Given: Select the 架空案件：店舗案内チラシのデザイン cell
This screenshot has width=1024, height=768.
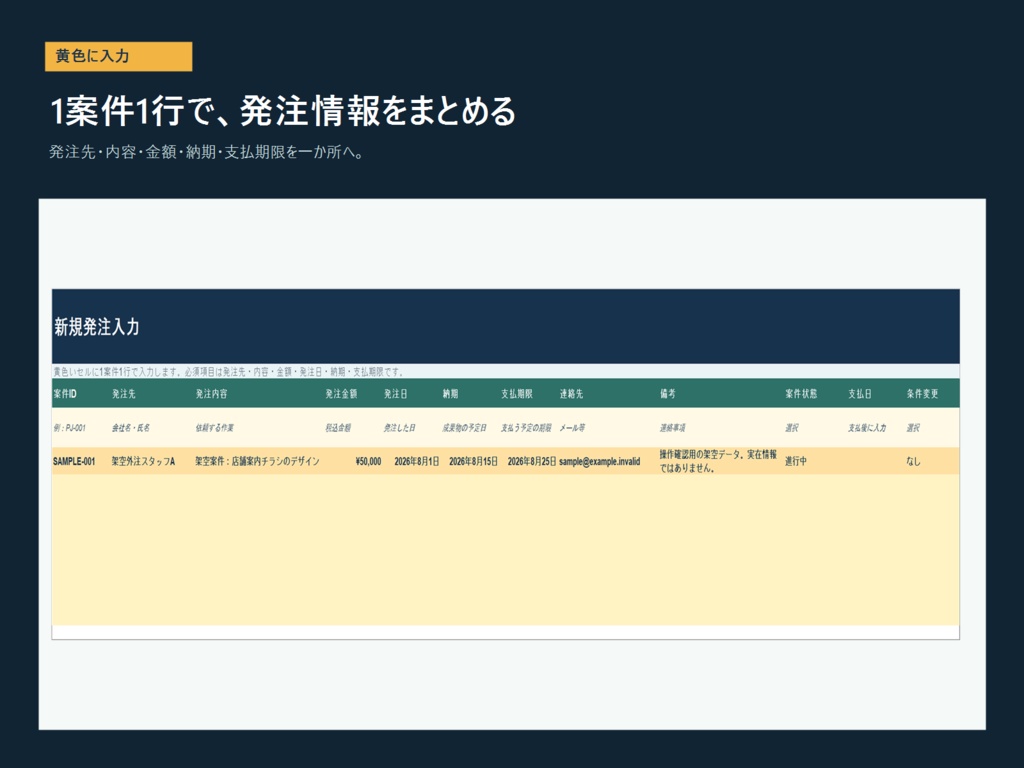Looking at the screenshot, I should [257, 461].
